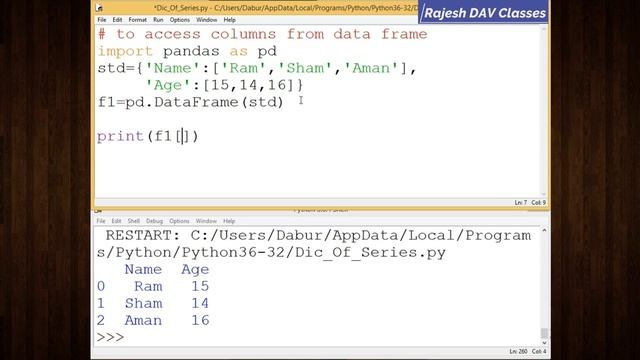Screen dimensions: 640x360
Task: Open the Options menu in the editor window
Action: click(180, 20)
